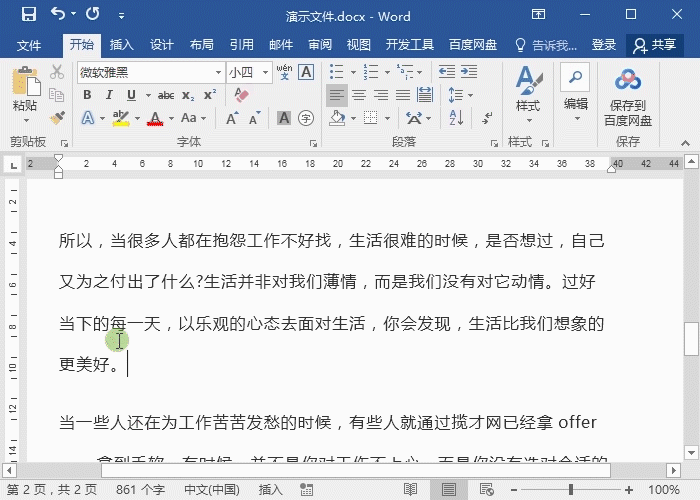This screenshot has height=500, width=700.
Task: Toggle italic formatting
Action: pyautogui.click(x=108, y=95)
